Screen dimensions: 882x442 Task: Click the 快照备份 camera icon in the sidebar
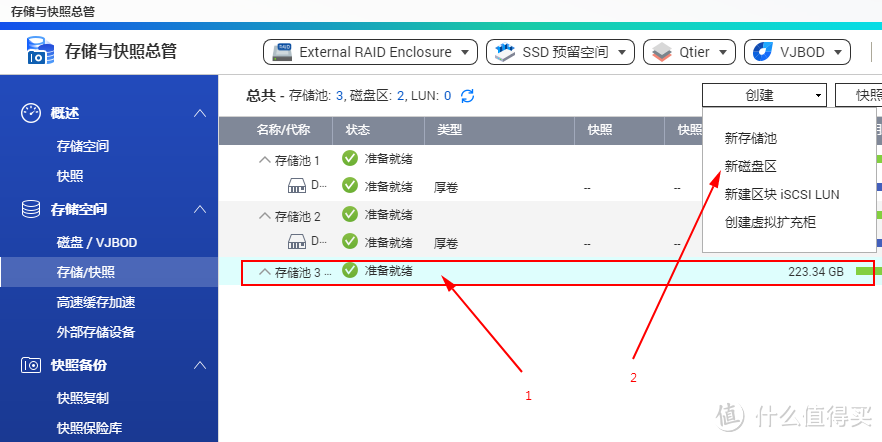(31, 366)
